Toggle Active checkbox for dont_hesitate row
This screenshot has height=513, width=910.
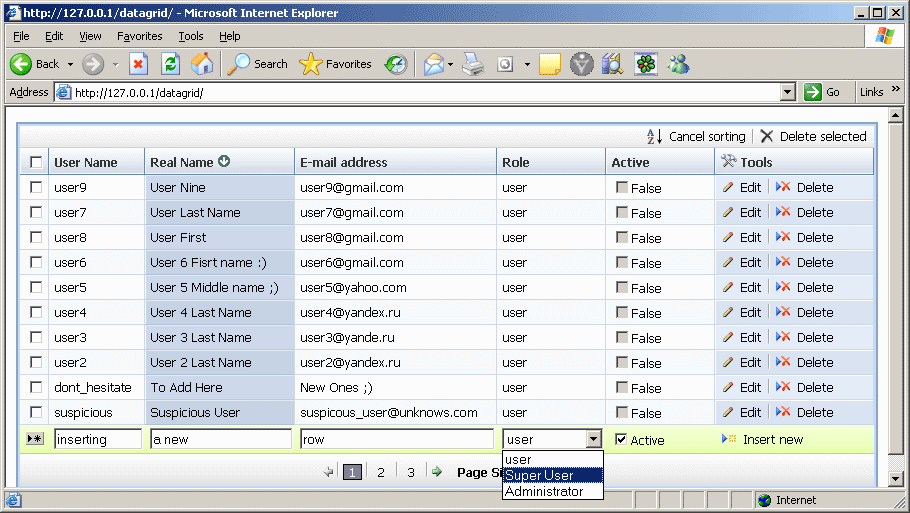(x=622, y=387)
